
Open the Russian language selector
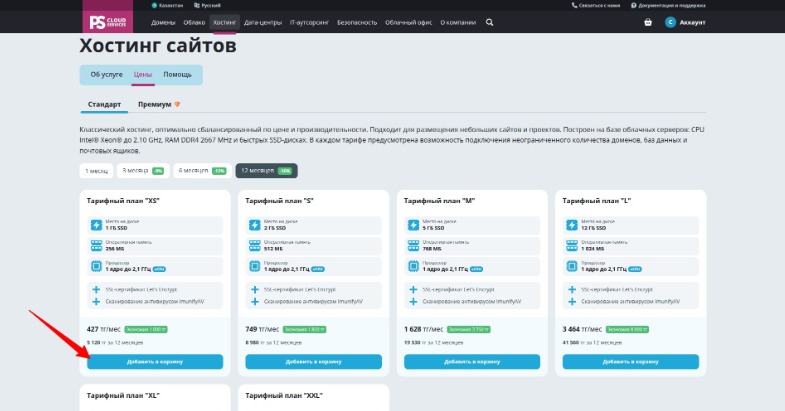[207, 6]
